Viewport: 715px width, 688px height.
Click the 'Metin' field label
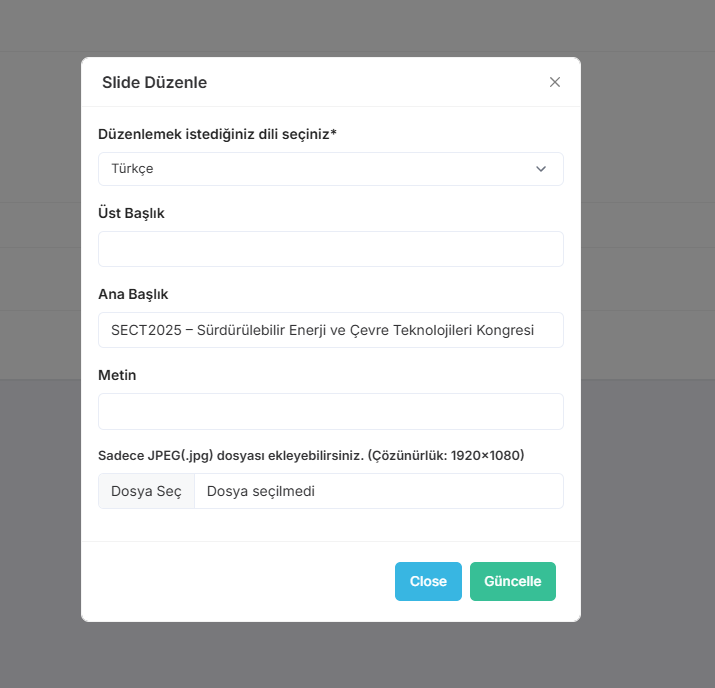click(x=117, y=375)
